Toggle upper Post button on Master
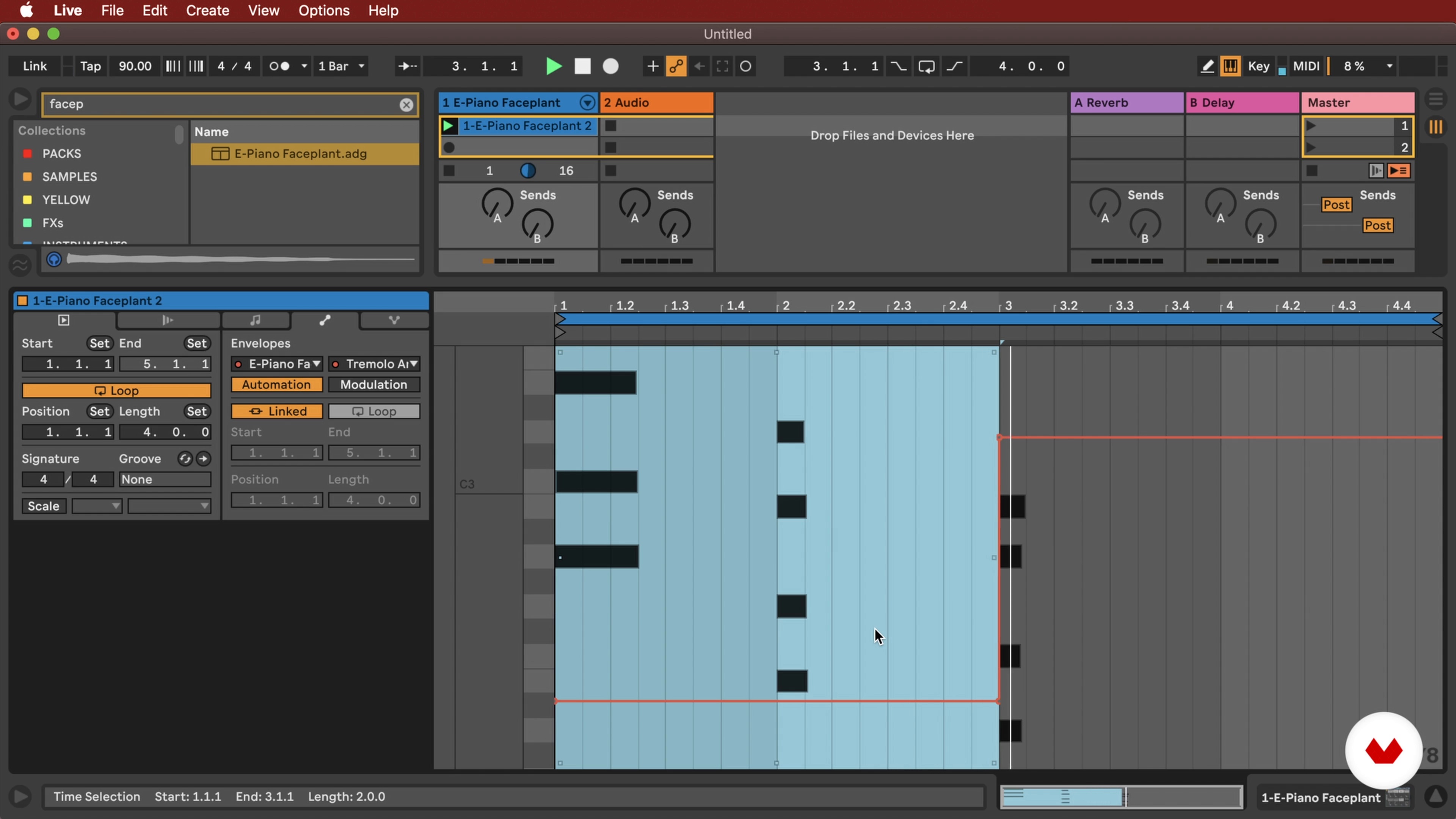This screenshot has width=1456, height=819. pyautogui.click(x=1336, y=205)
